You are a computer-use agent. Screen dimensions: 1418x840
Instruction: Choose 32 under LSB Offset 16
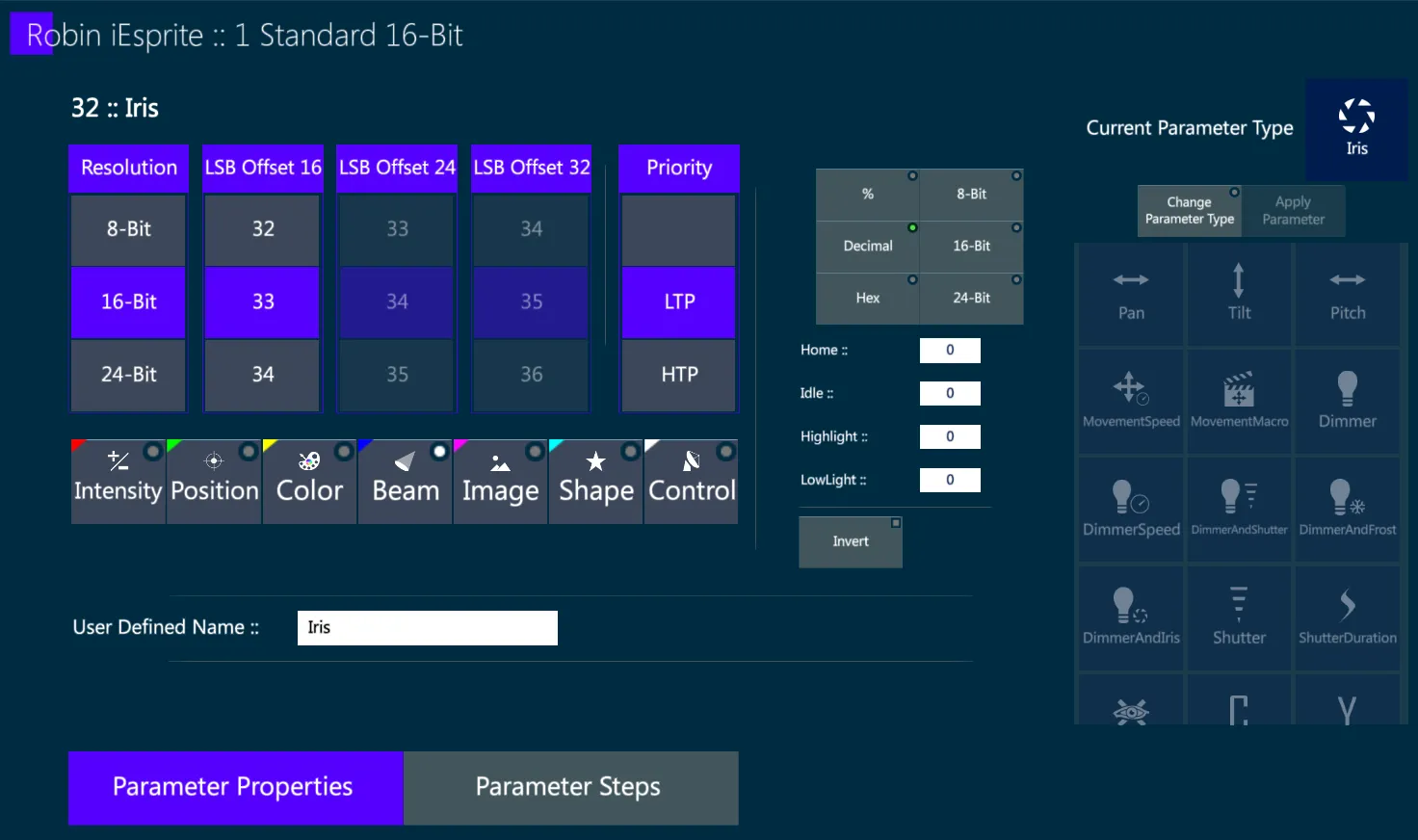(x=262, y=229)
